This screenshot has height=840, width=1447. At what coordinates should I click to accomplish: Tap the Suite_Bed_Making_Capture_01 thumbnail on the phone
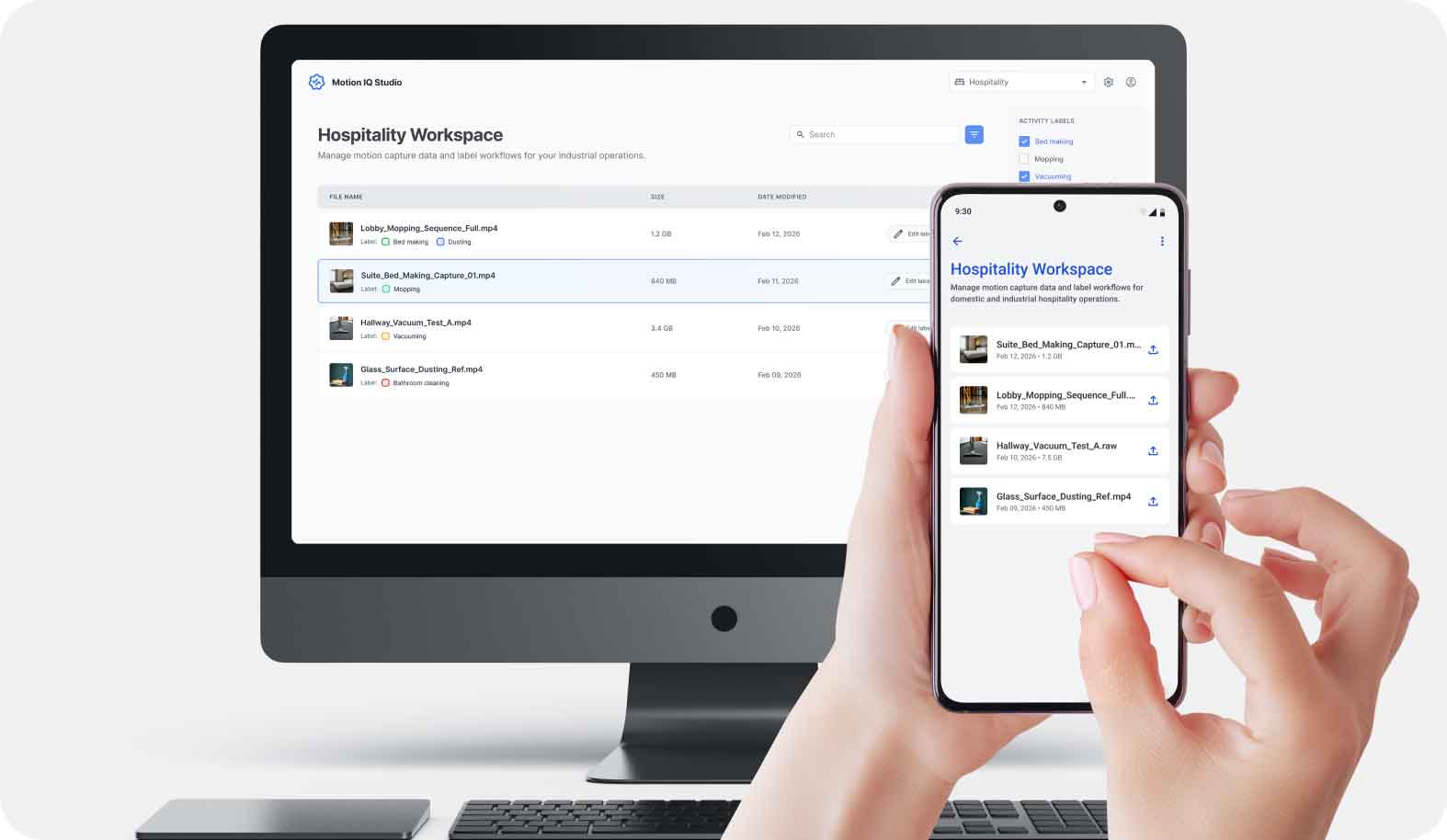(974, 349)
